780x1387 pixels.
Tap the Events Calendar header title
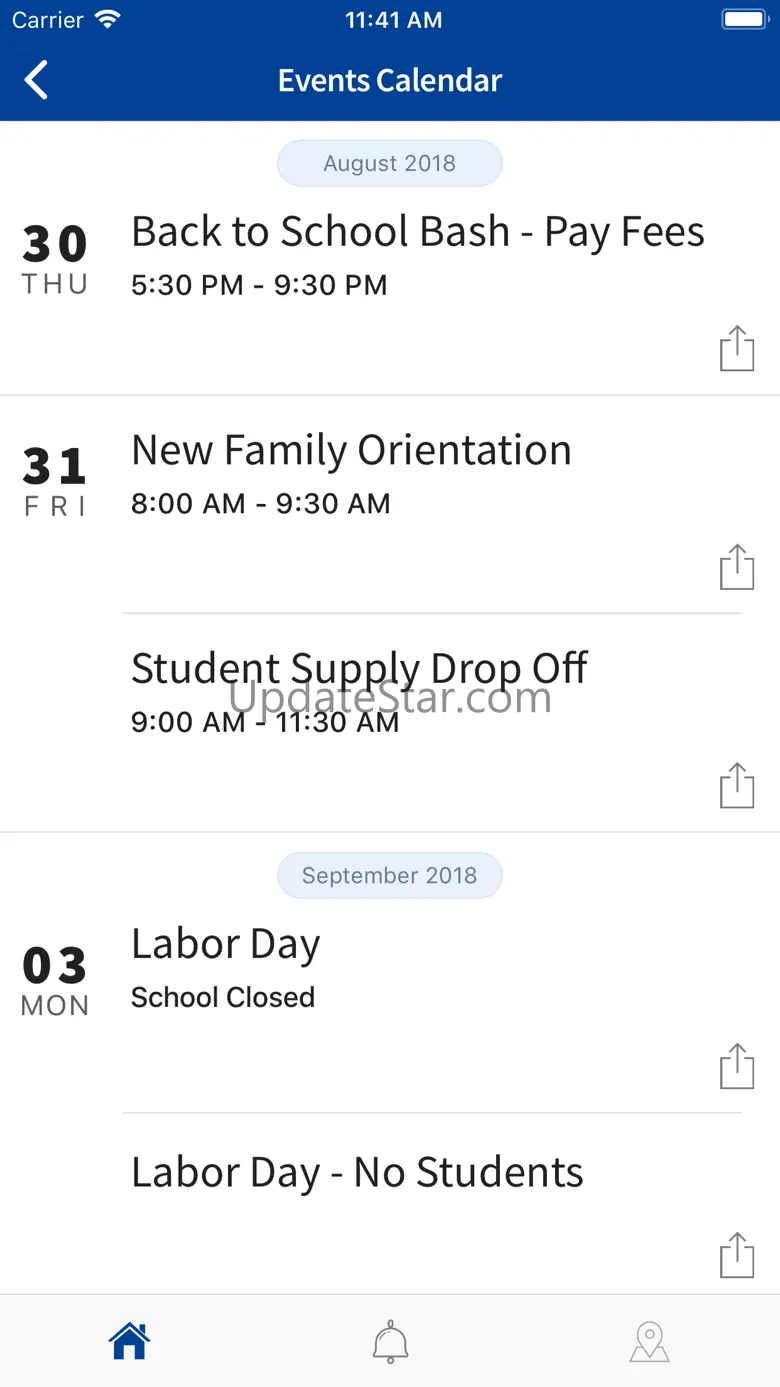coord(390,80)
